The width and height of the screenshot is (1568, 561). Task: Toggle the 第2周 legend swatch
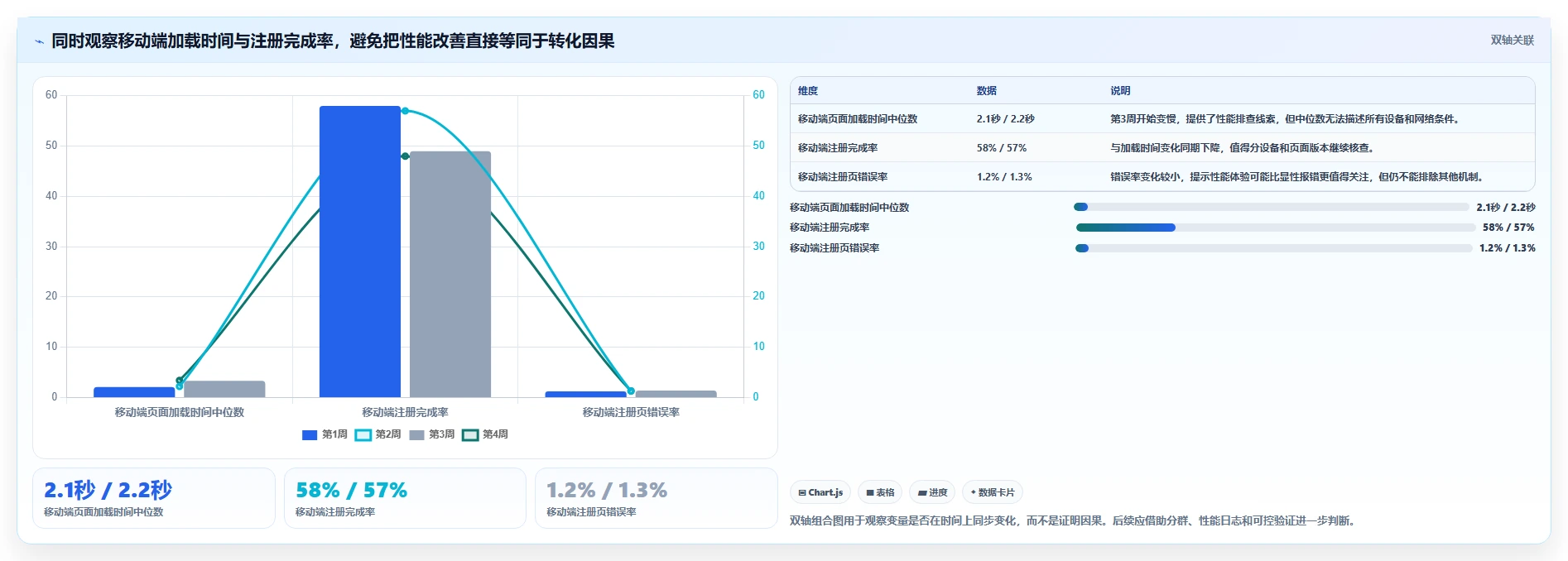click(x=363, y=434)
